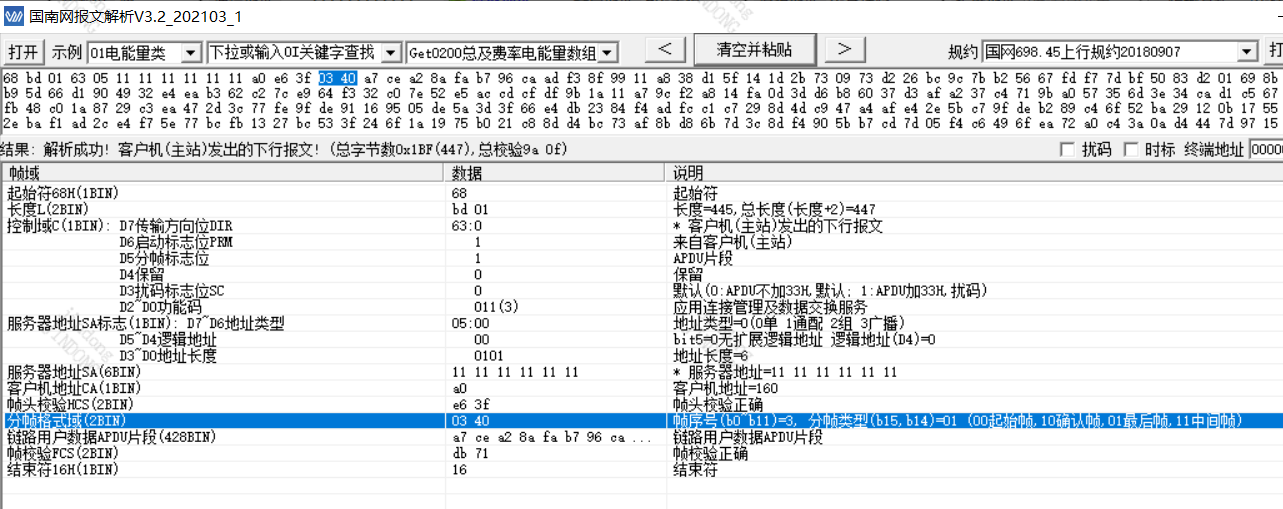Select the D3扰码标志位SC row
Viewport: 1283px width, 509px height.
[640, 290]
